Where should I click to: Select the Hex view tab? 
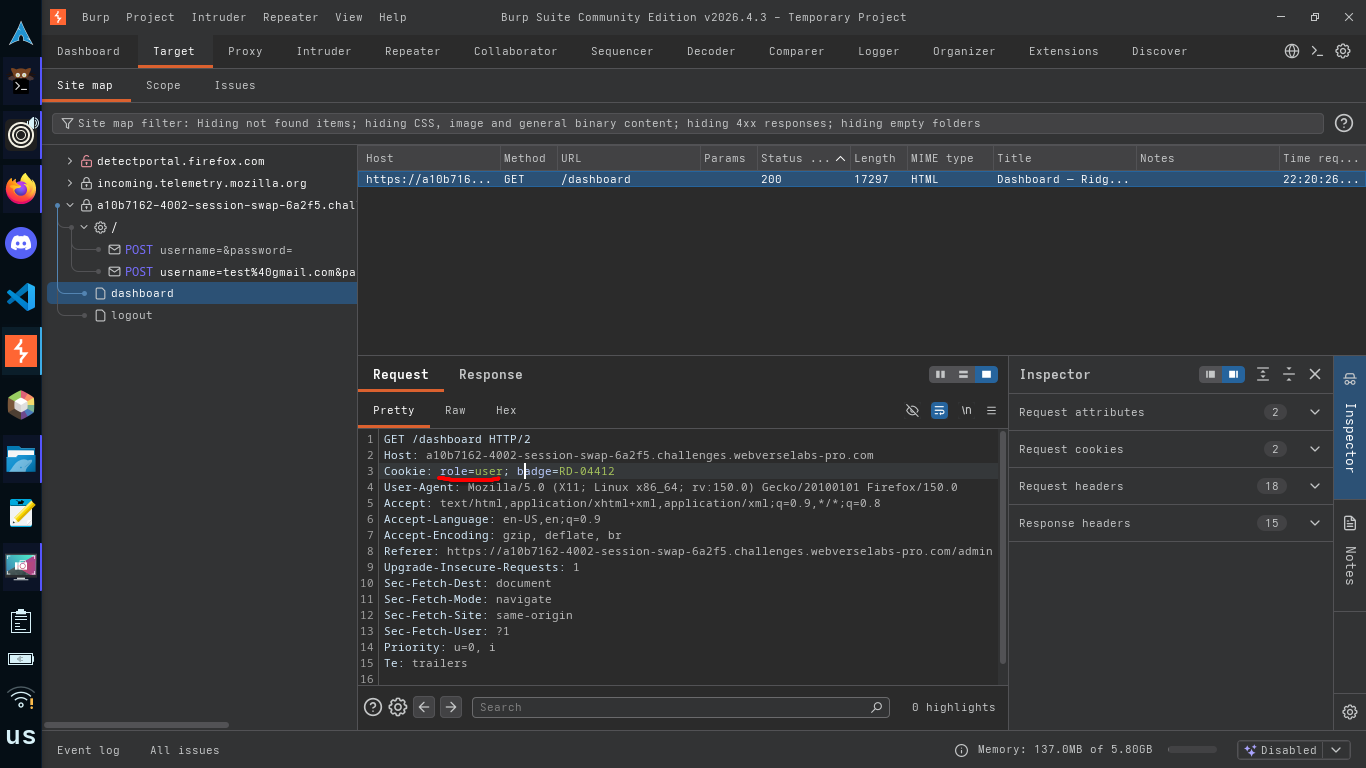pos(506,410)
